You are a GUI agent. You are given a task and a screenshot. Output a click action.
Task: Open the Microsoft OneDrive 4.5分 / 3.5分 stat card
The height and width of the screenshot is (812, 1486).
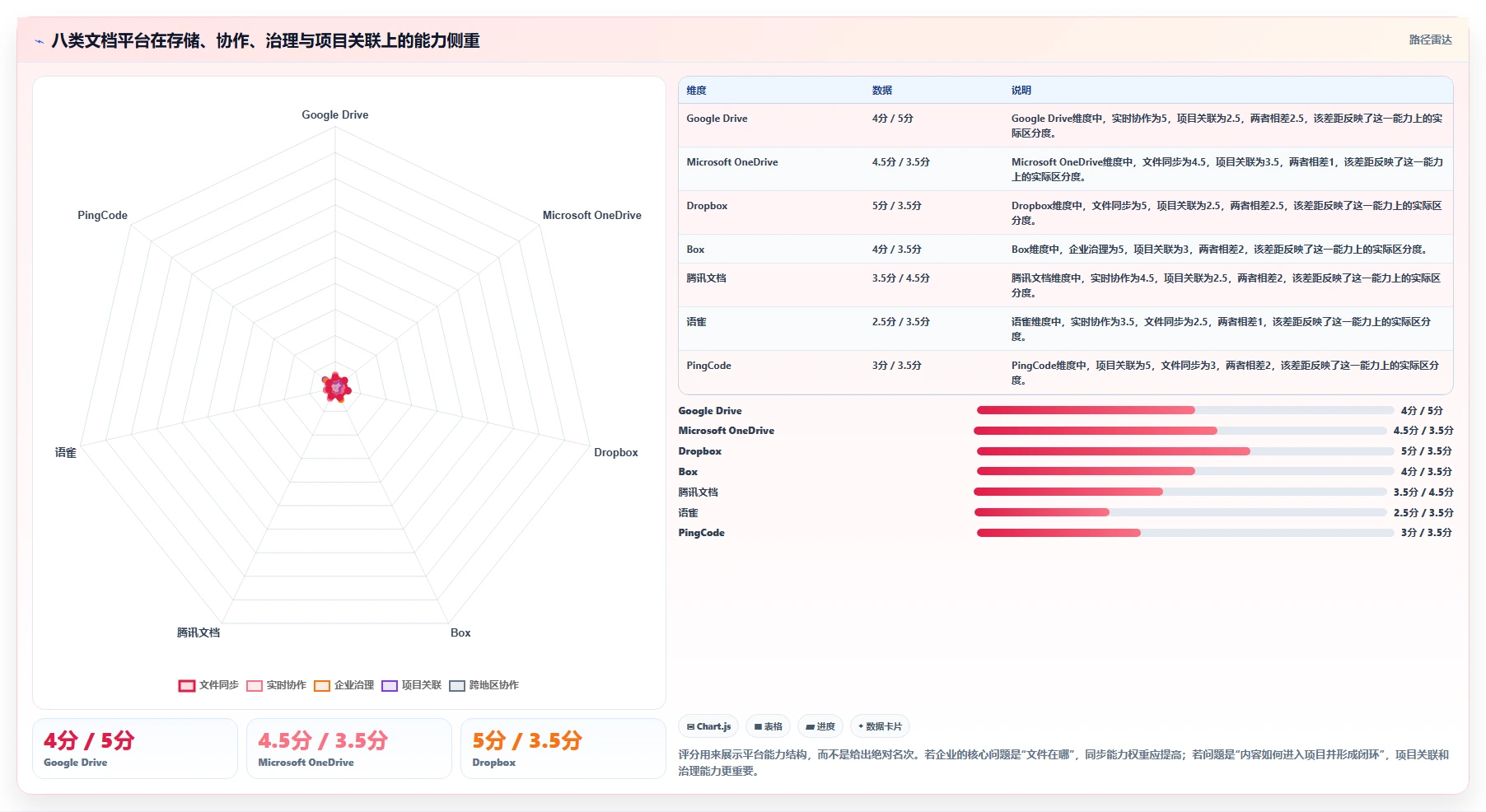pyautogui.click(x=349, y=749)
